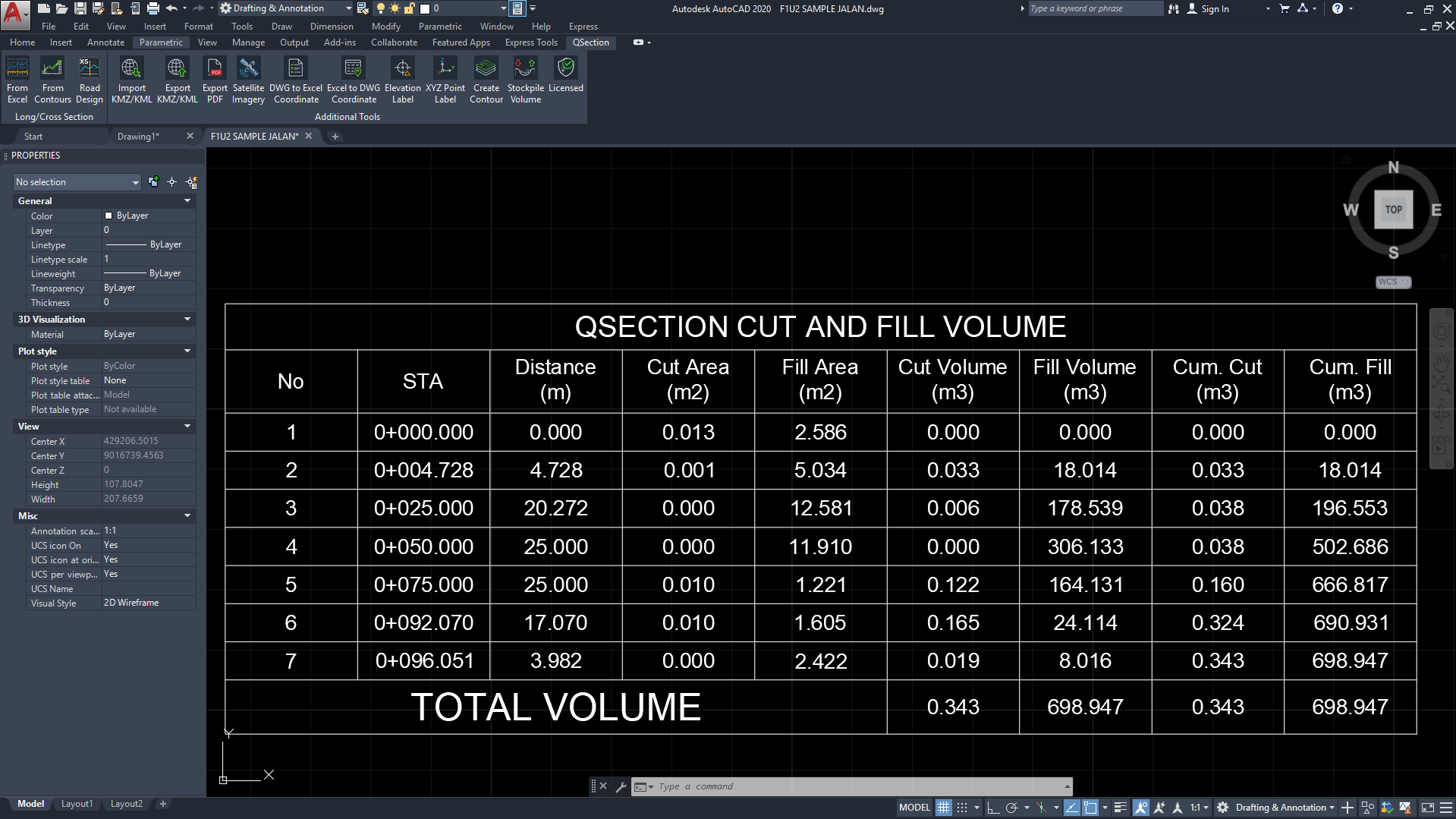Open Satellite Imagery tool

click(248, 80)
